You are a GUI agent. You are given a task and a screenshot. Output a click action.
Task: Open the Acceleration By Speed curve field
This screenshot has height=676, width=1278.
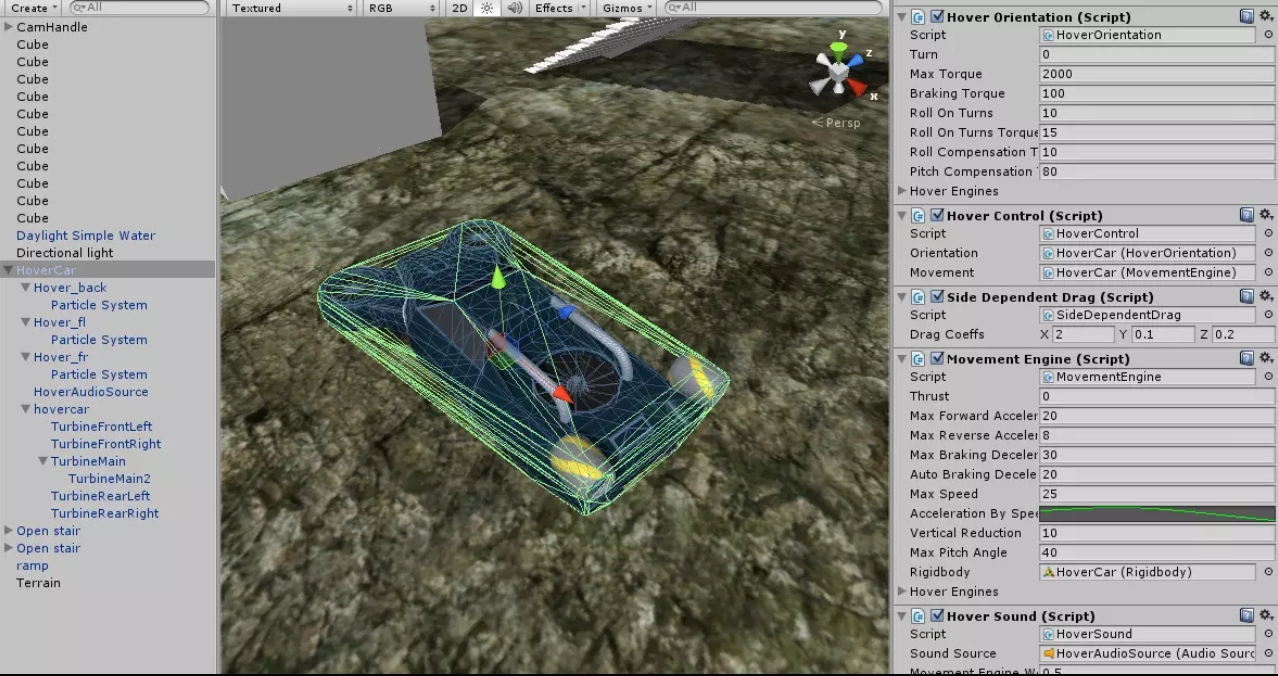click(x=1157, y=514)
